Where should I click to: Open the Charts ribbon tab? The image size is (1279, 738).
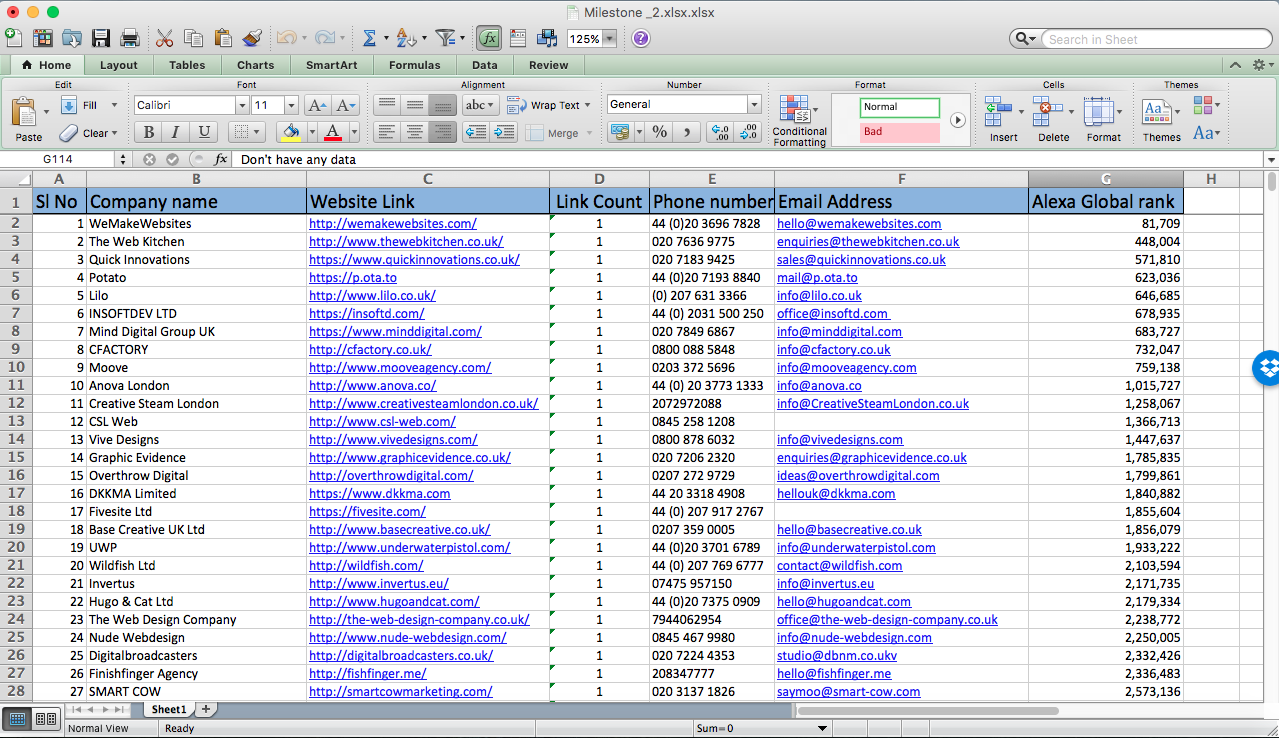pyautogui.click(x=255, y=65)
